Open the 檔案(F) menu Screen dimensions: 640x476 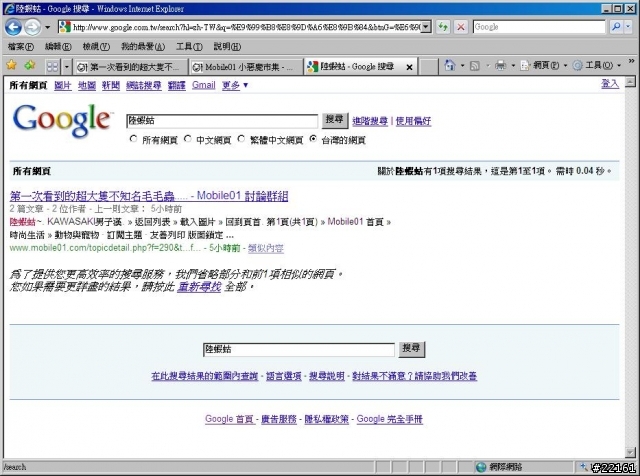pyautogui.click(x=20, y=47)
